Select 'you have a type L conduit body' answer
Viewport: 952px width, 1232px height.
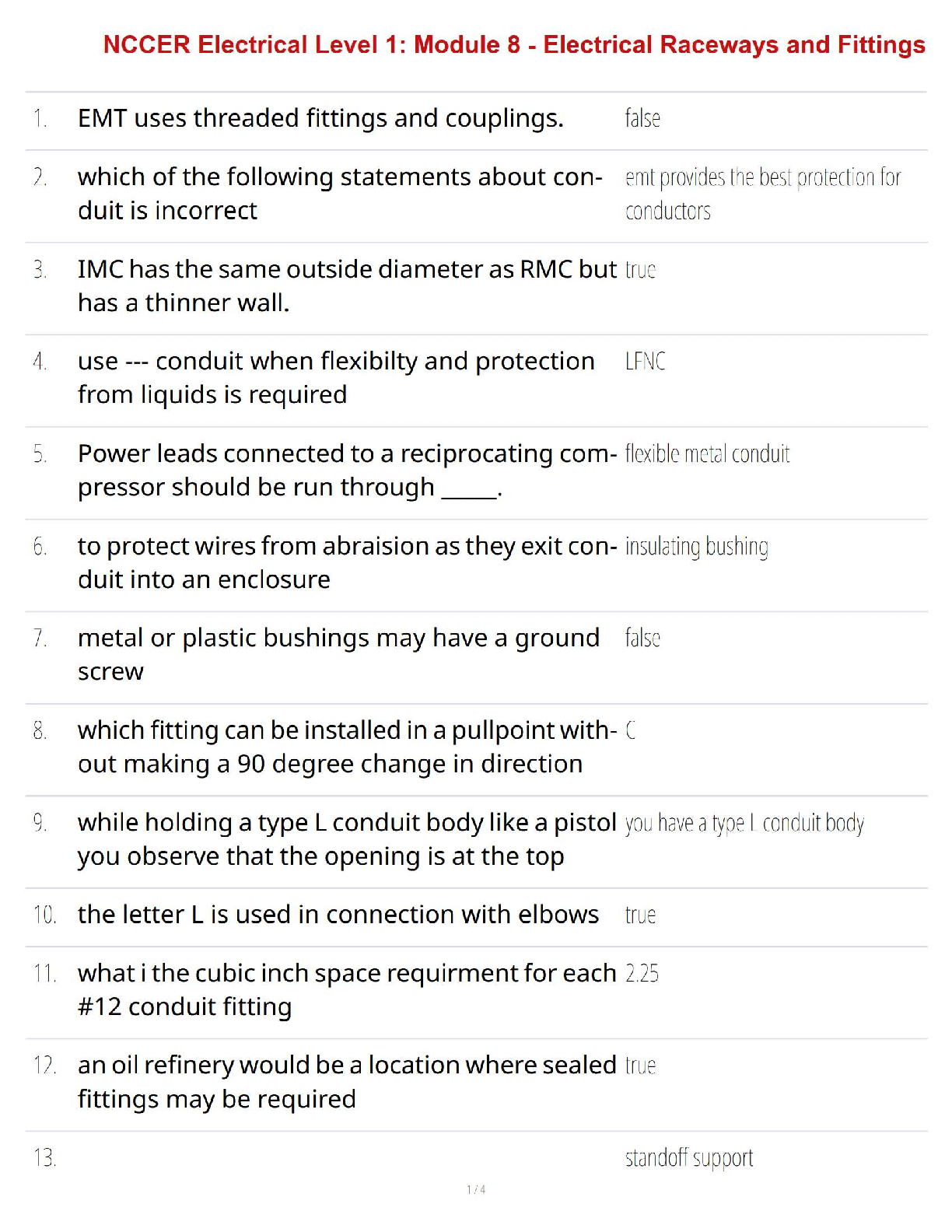[744, 823]
